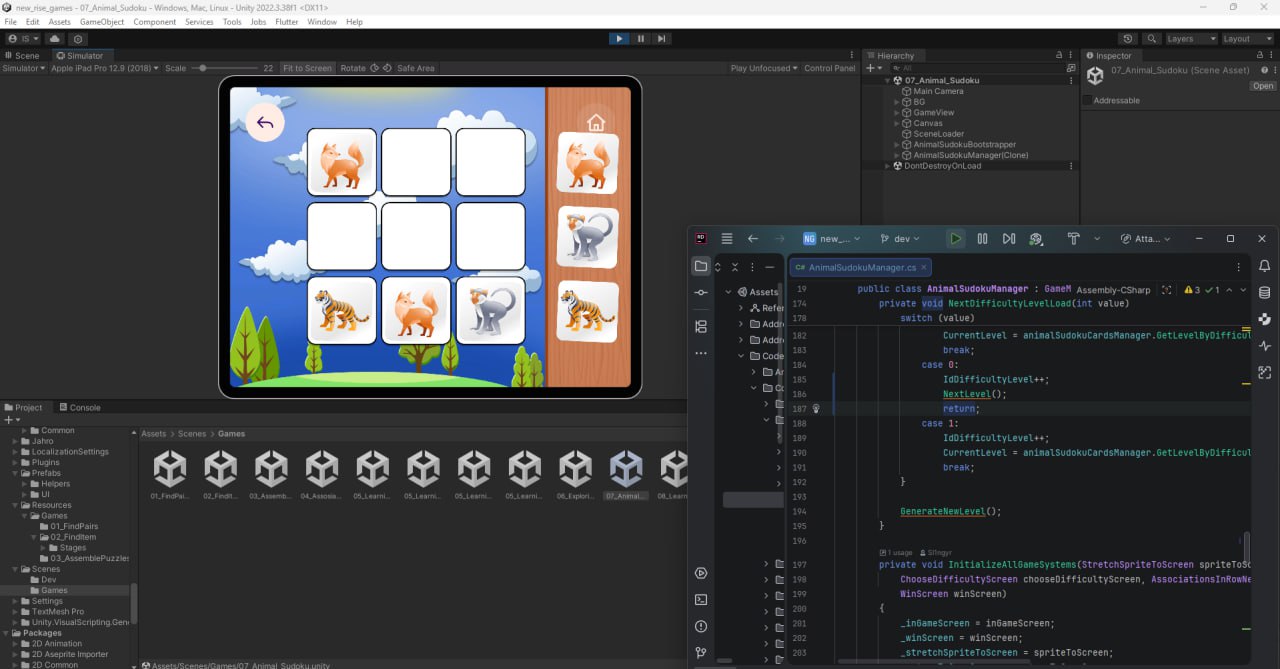Click the Unity Step frame button
Viewport: 1280px width, 669px height.
coord(662,39)
